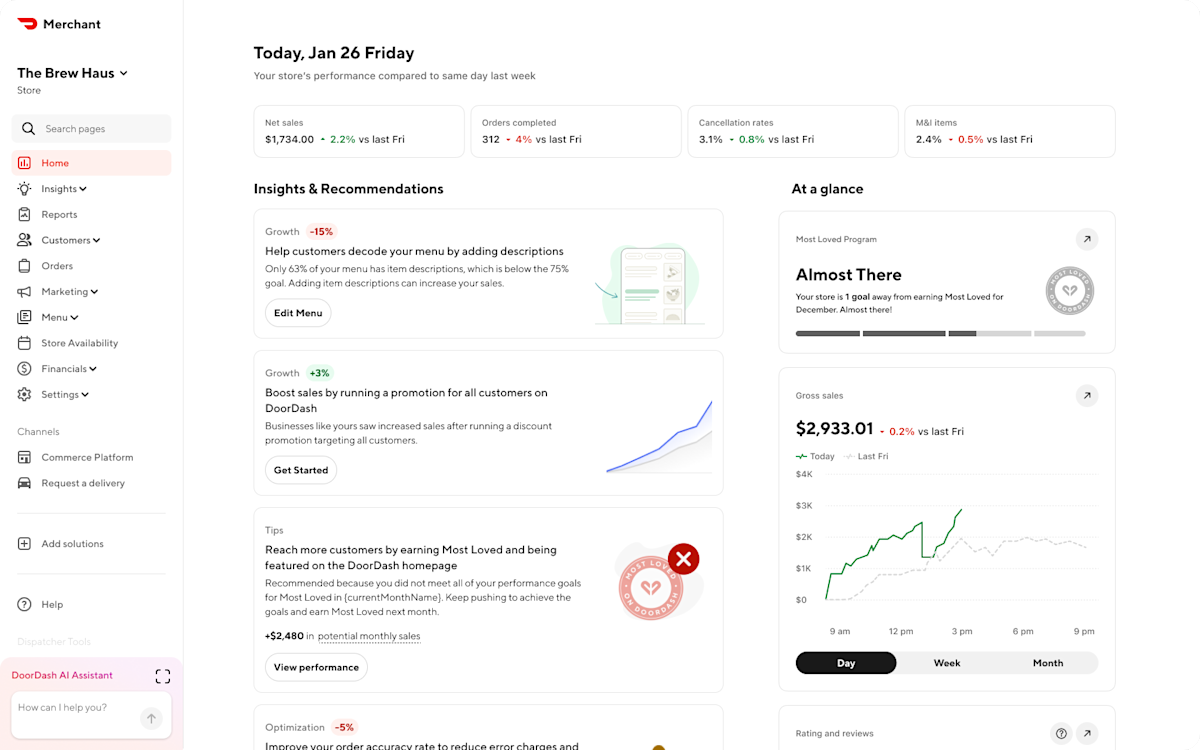Open the Help section
Image resolution: width=1200 pixels, height=750 pixels.
click(x=51, y=604)
